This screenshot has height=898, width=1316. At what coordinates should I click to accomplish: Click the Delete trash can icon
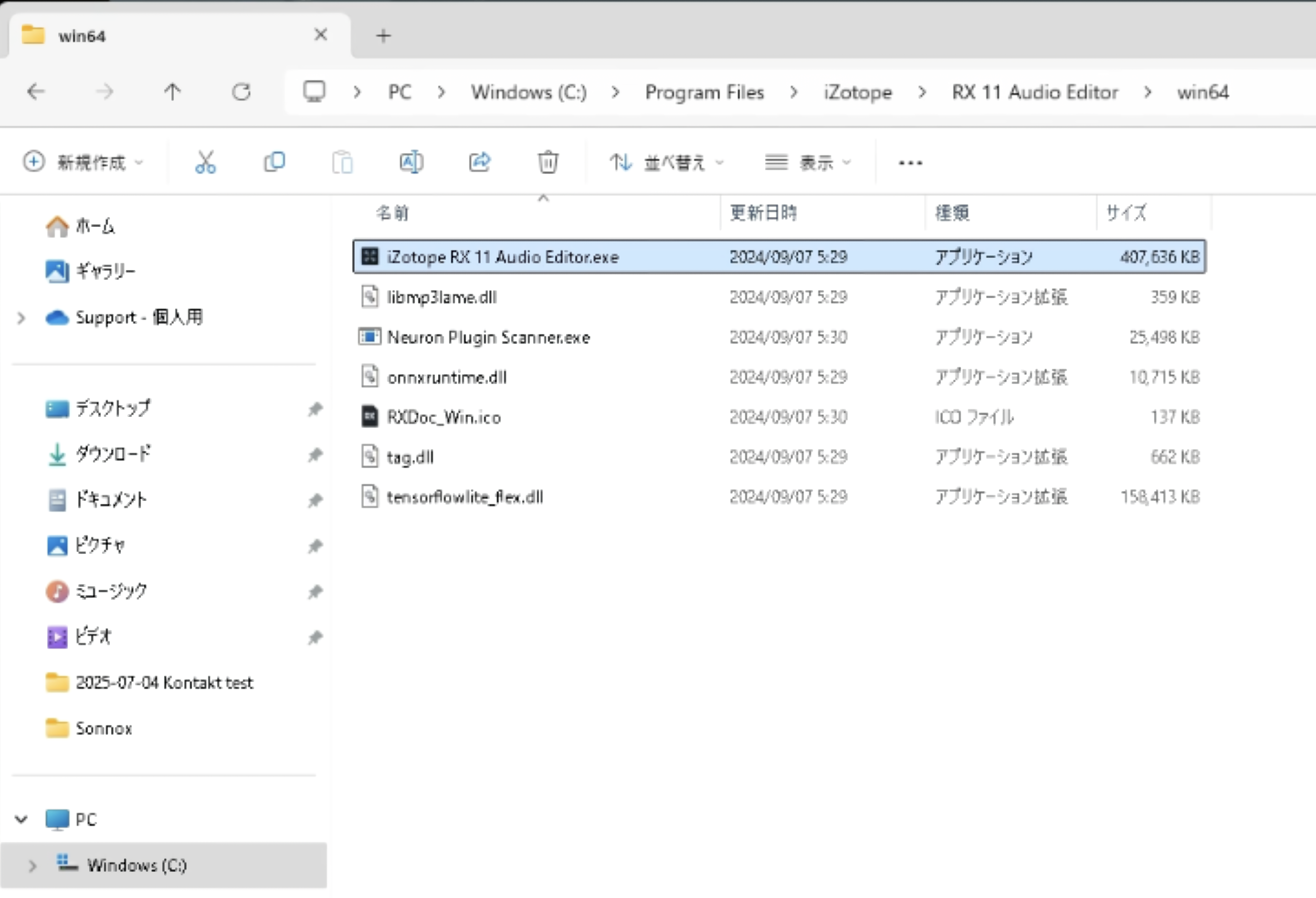[x=547, y=162]
